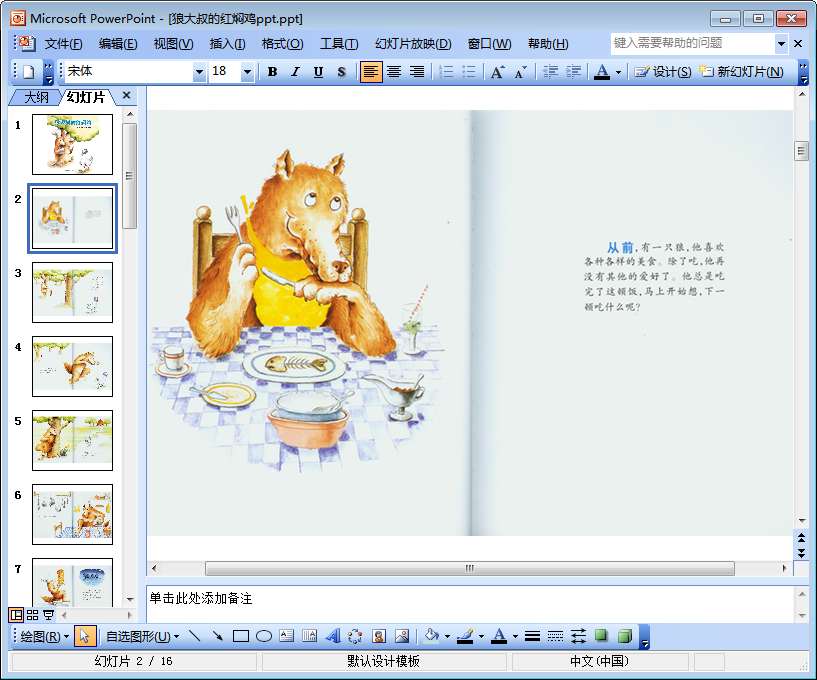The width and height of the screenshot is (817, 680).
Task: Decrease indent level
Action: point(550,71)
